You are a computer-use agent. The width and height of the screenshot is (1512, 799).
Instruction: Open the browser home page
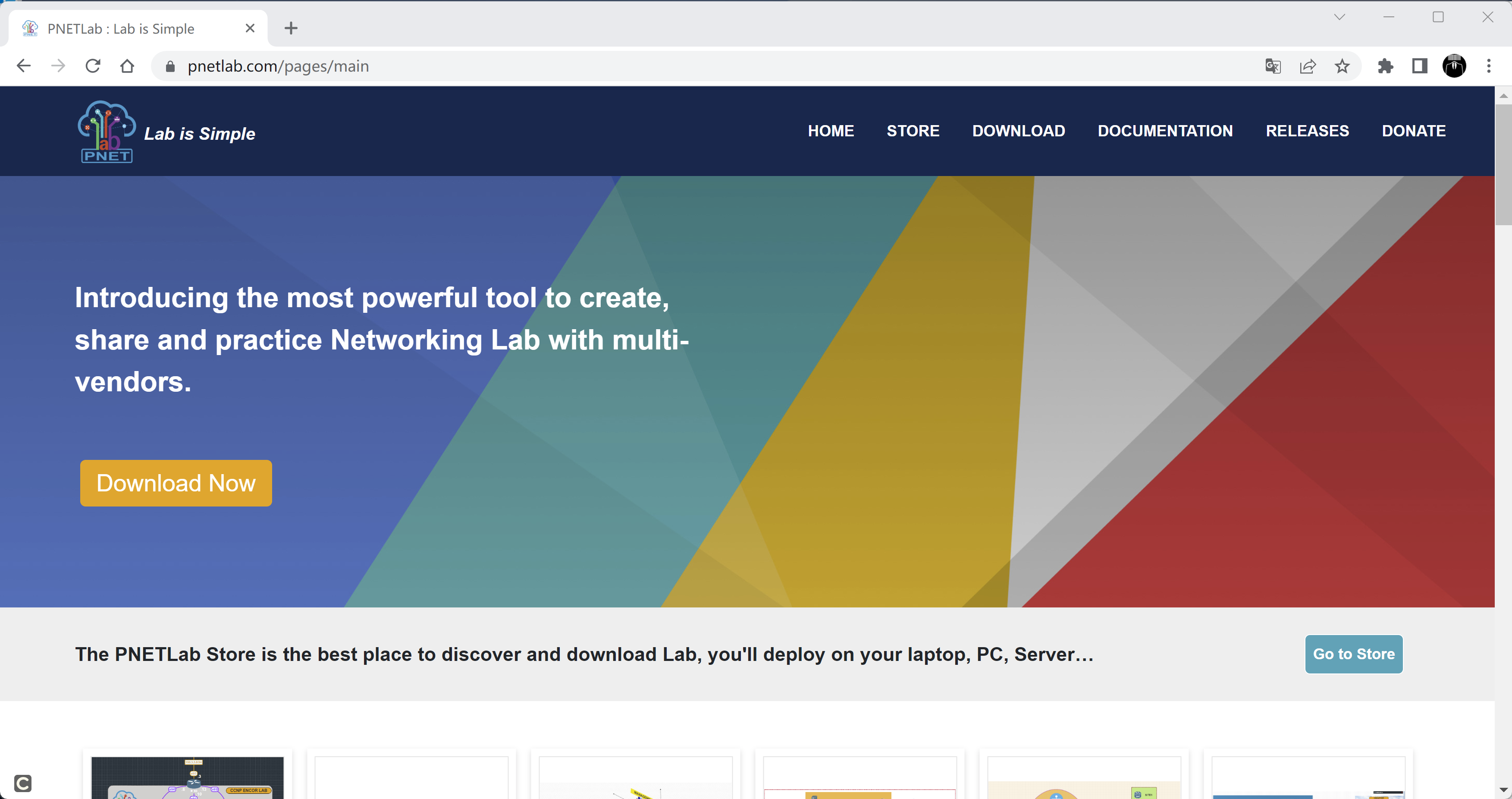(127, 66)
